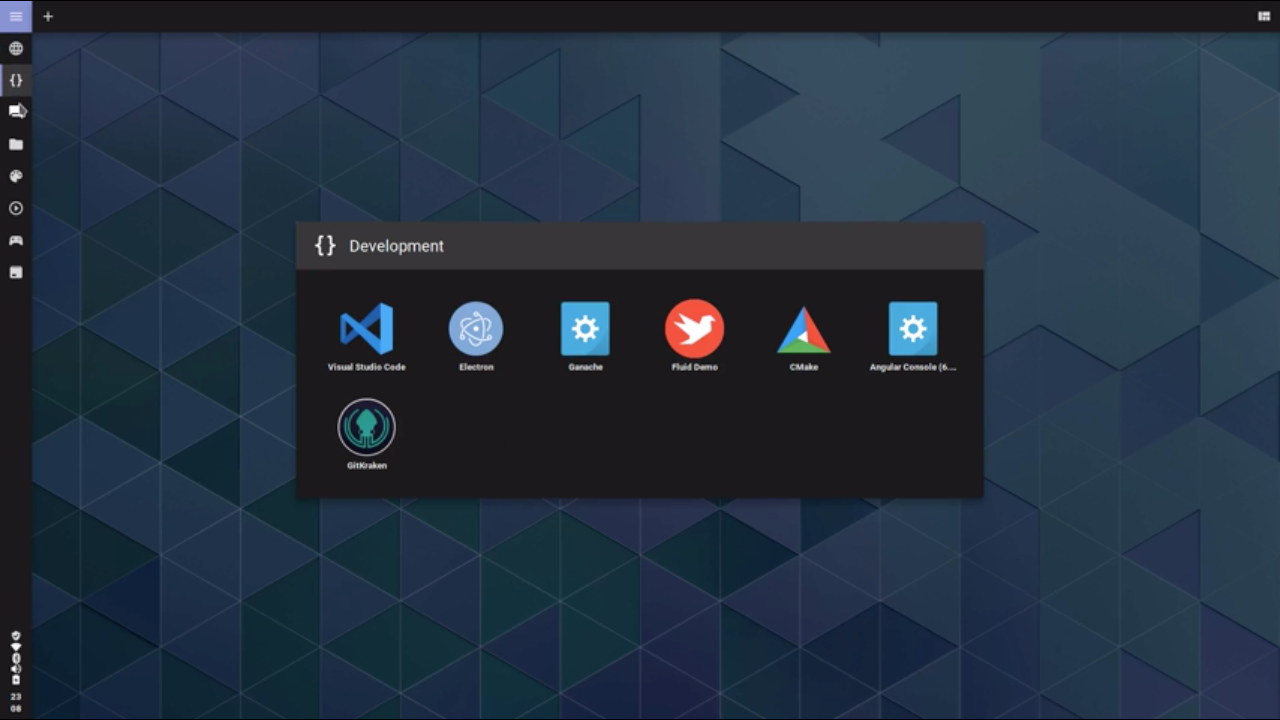
Task: Open Fluid Demo application
Action: (x=694, y=330)
